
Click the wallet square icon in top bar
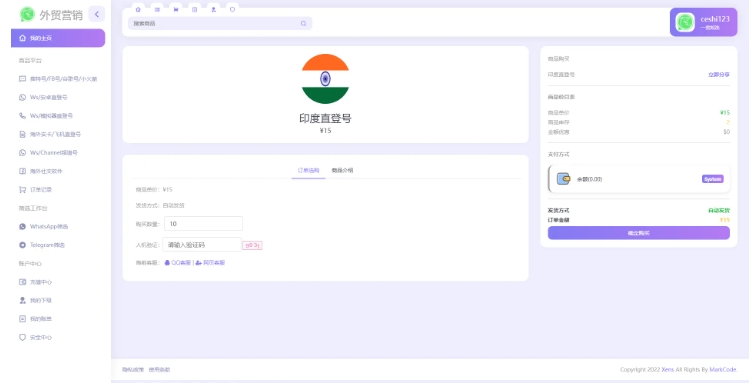194,10
